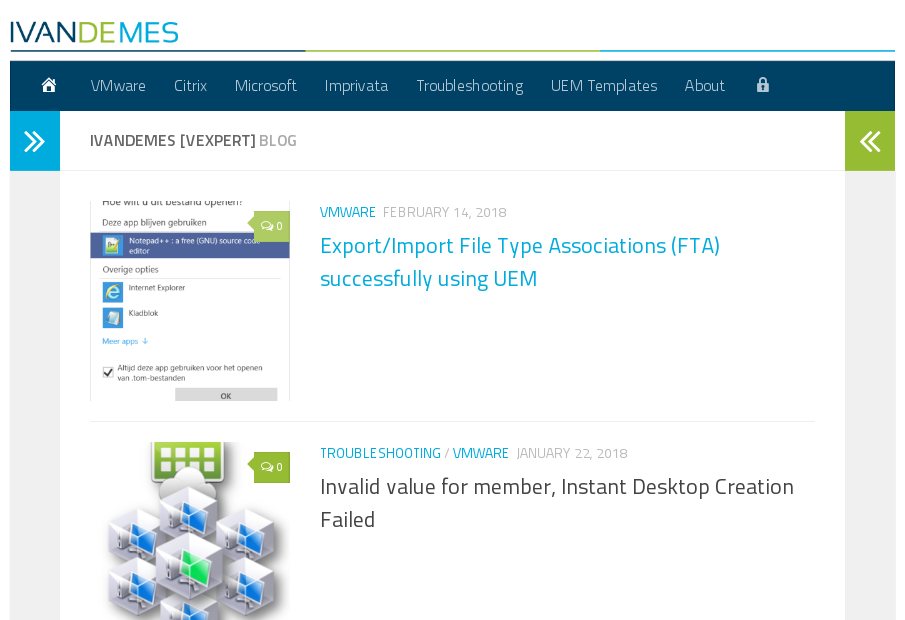
Task: Open comment count badge on Instant Desktop post
Action: (x=271, y=467)
